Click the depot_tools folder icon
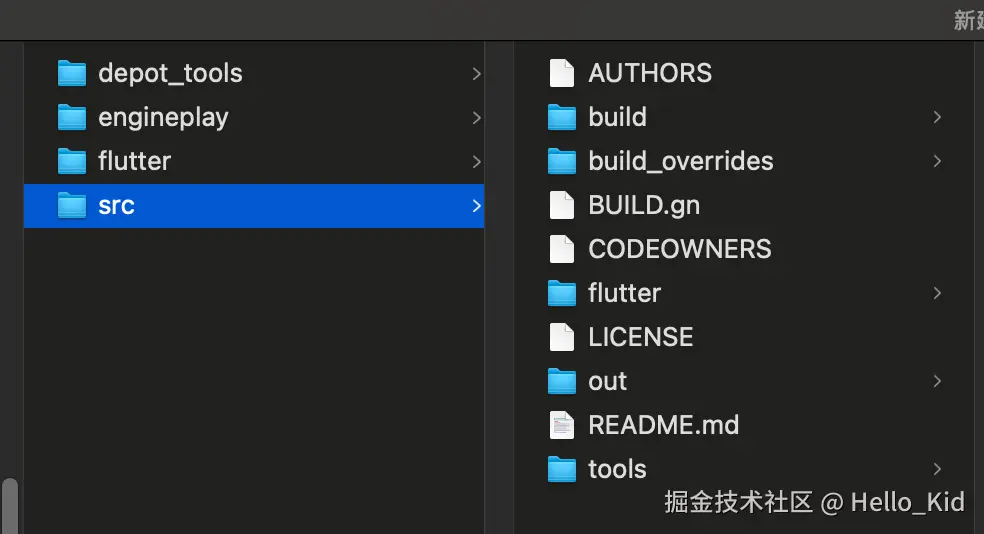The width and height of the screenshot is (984, 534). click(x=72, y=73)
